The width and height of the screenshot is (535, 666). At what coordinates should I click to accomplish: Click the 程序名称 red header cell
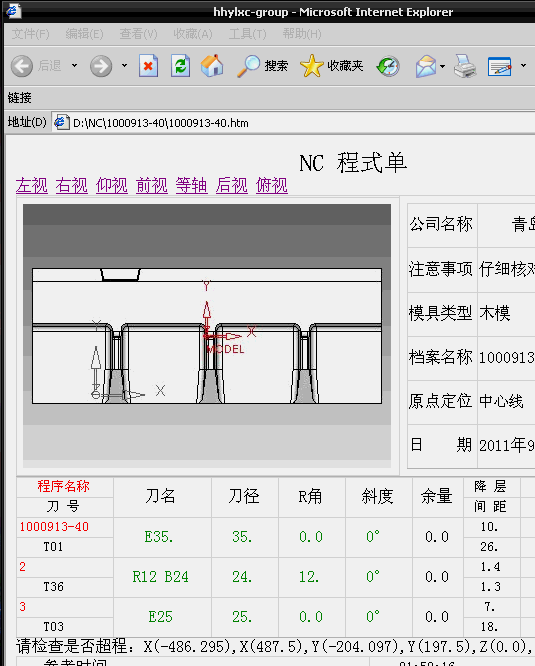pyautogui.click(x=64, y=487)
